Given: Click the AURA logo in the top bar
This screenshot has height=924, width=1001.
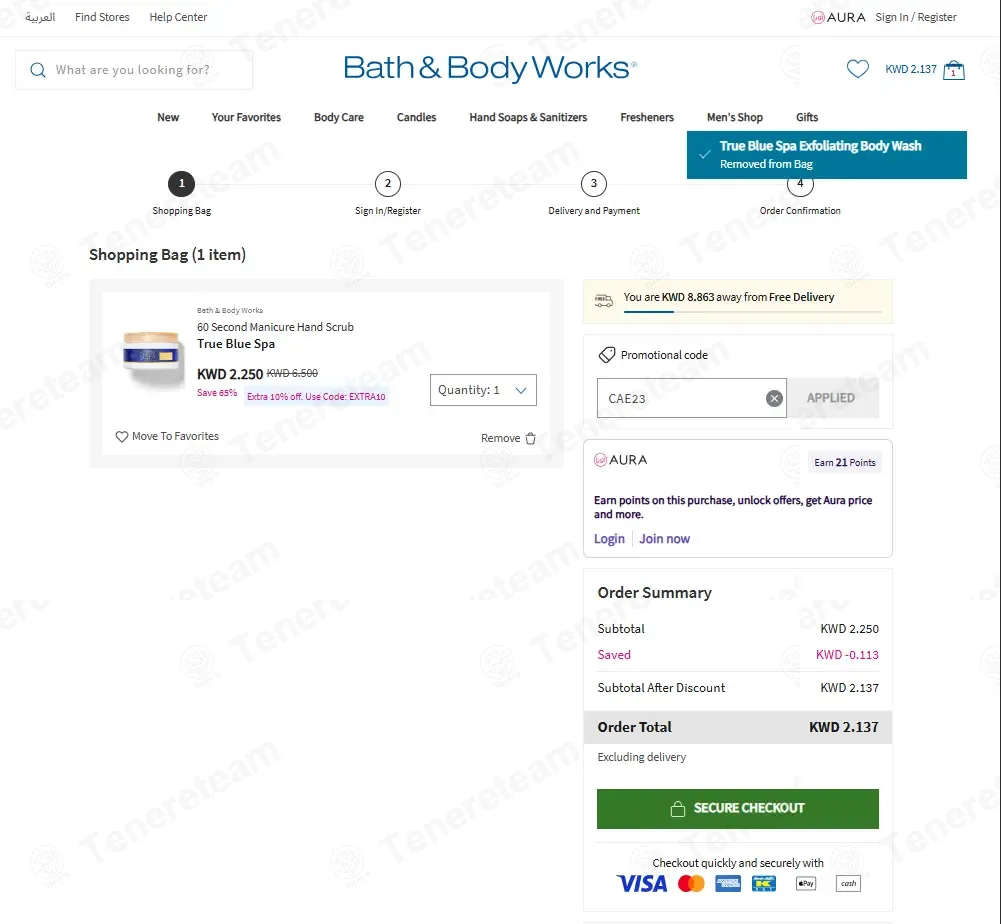Looking at the screenshot, I should [x=838, y=17].
